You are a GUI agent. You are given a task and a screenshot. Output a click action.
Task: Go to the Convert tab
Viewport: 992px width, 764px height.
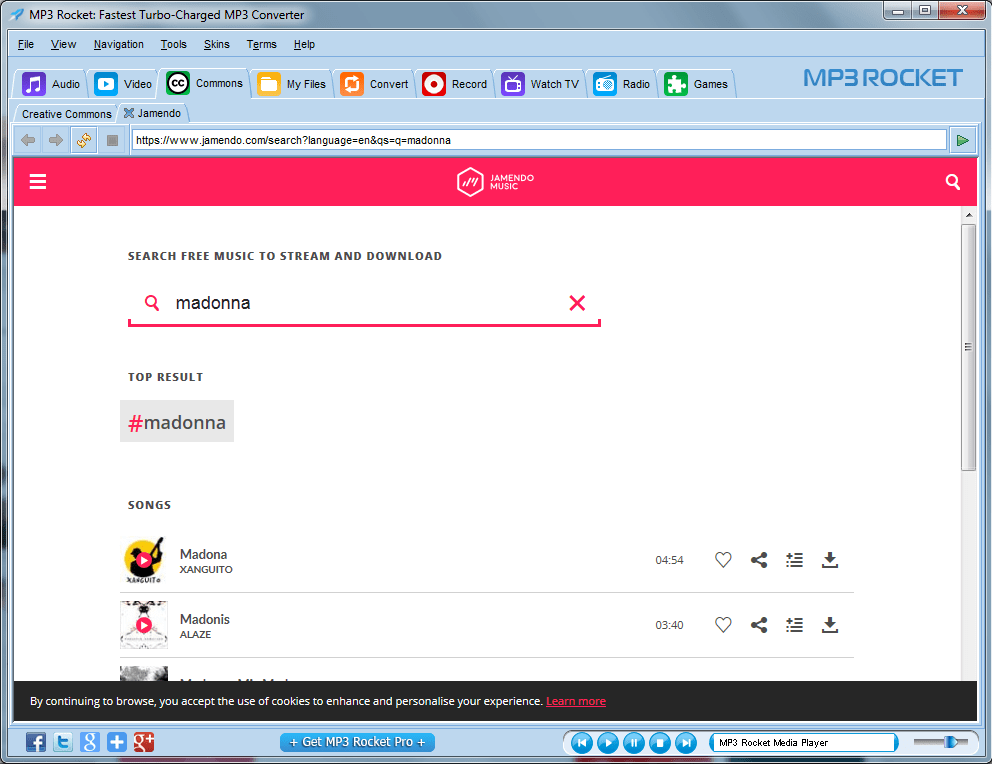374,84
